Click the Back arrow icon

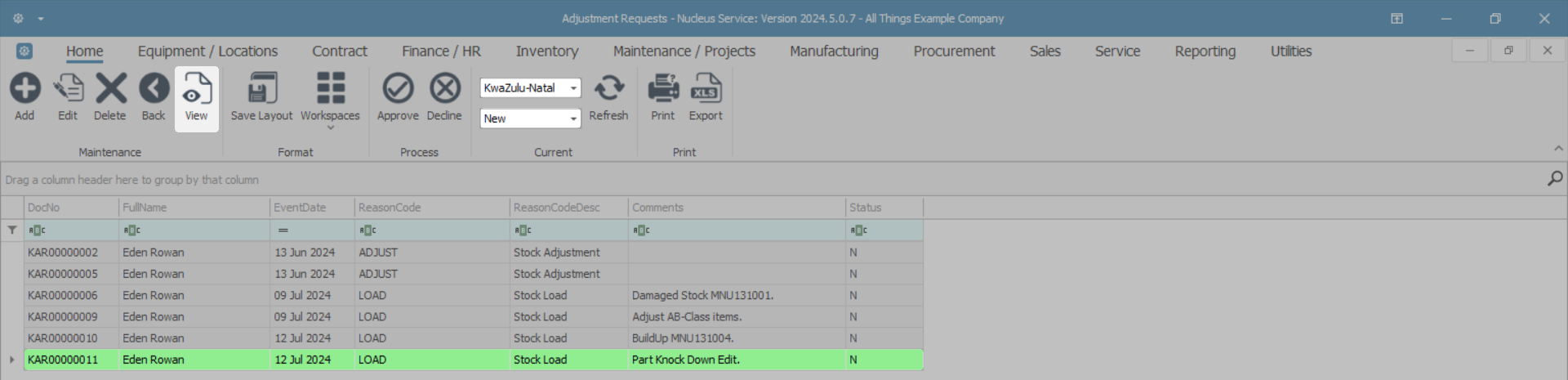[x=154, y=88]
